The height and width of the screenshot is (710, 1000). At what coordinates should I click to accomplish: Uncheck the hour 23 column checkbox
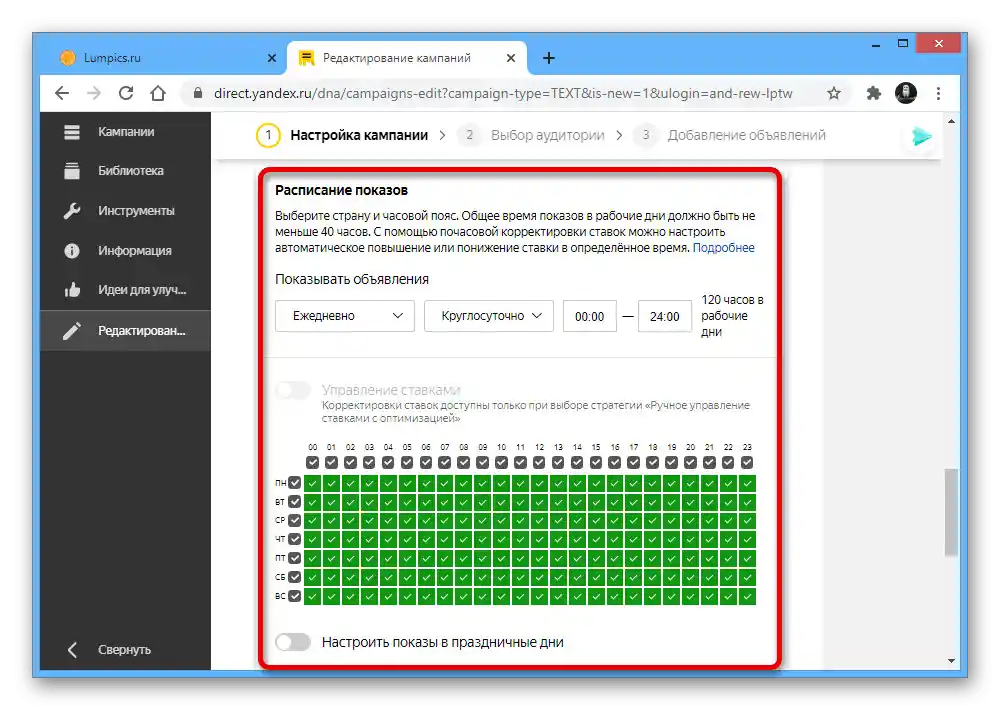point(747,462)
